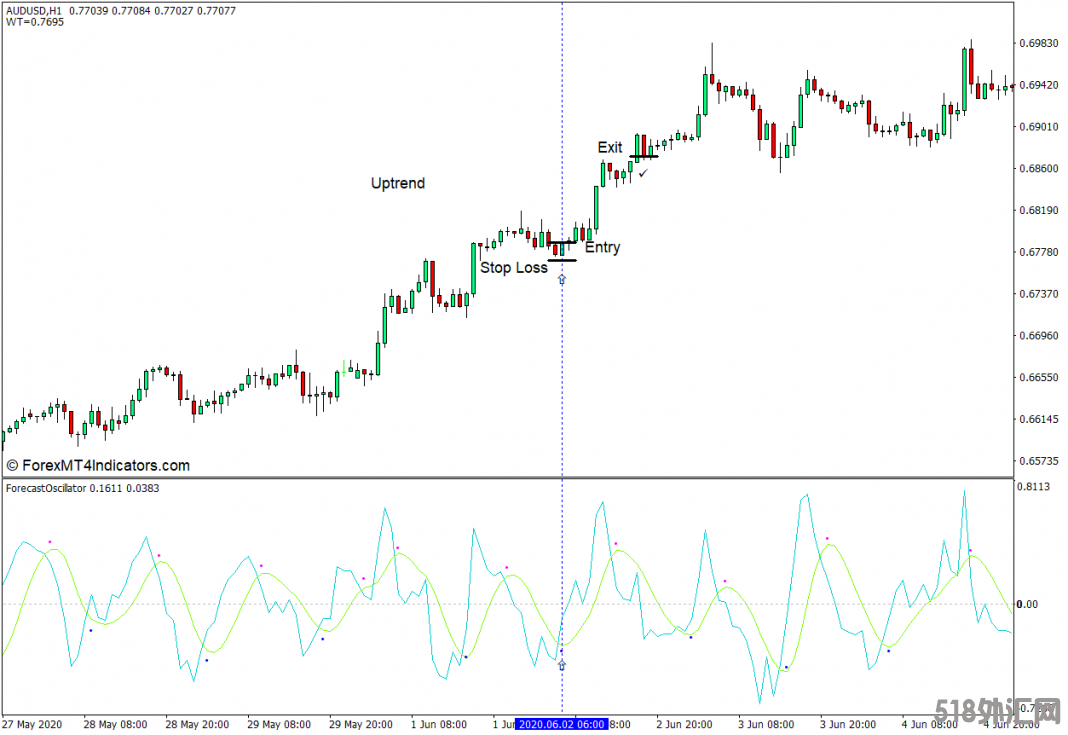Open the ForexMT4Indicators.com watermark link
The image size is (1068, 735).
(98, 465)
